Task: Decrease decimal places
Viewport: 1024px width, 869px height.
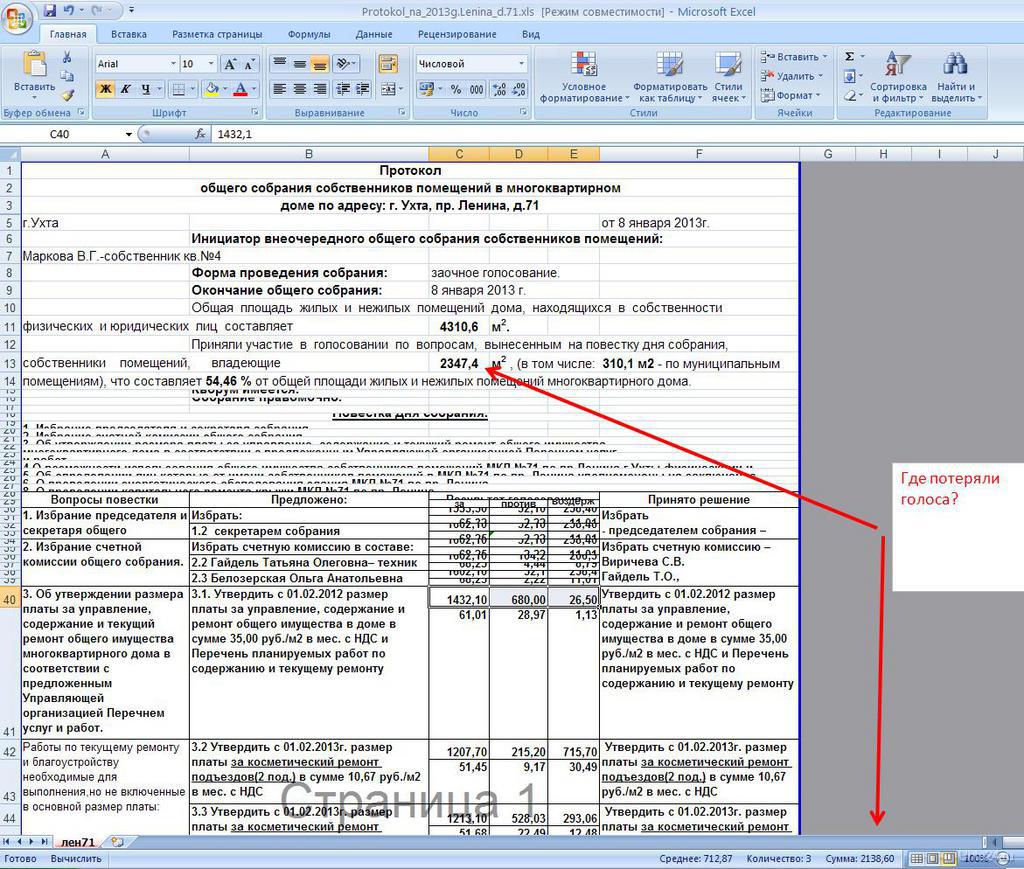Action: [519, 89]
